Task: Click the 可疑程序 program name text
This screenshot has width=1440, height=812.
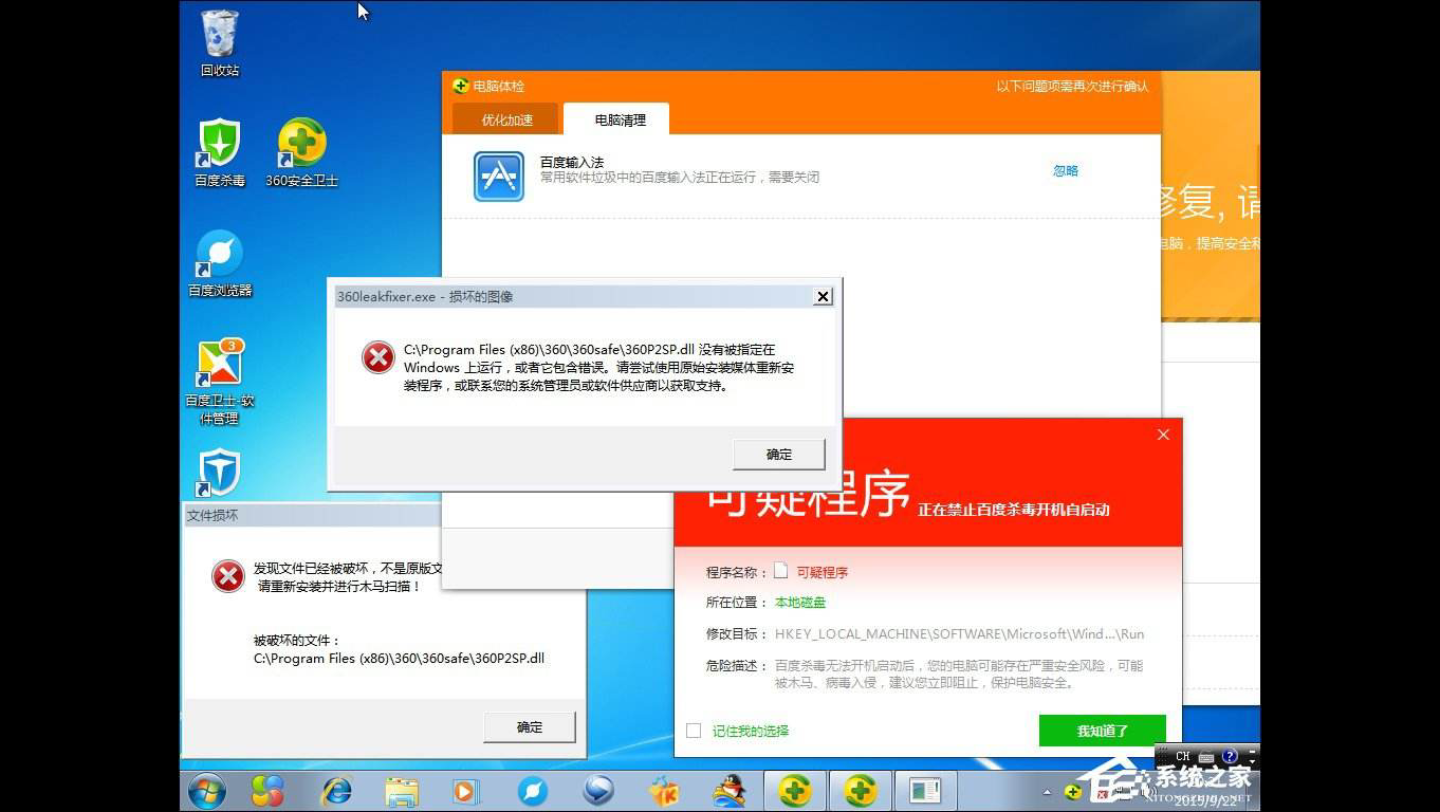Action: pos(822,573)
